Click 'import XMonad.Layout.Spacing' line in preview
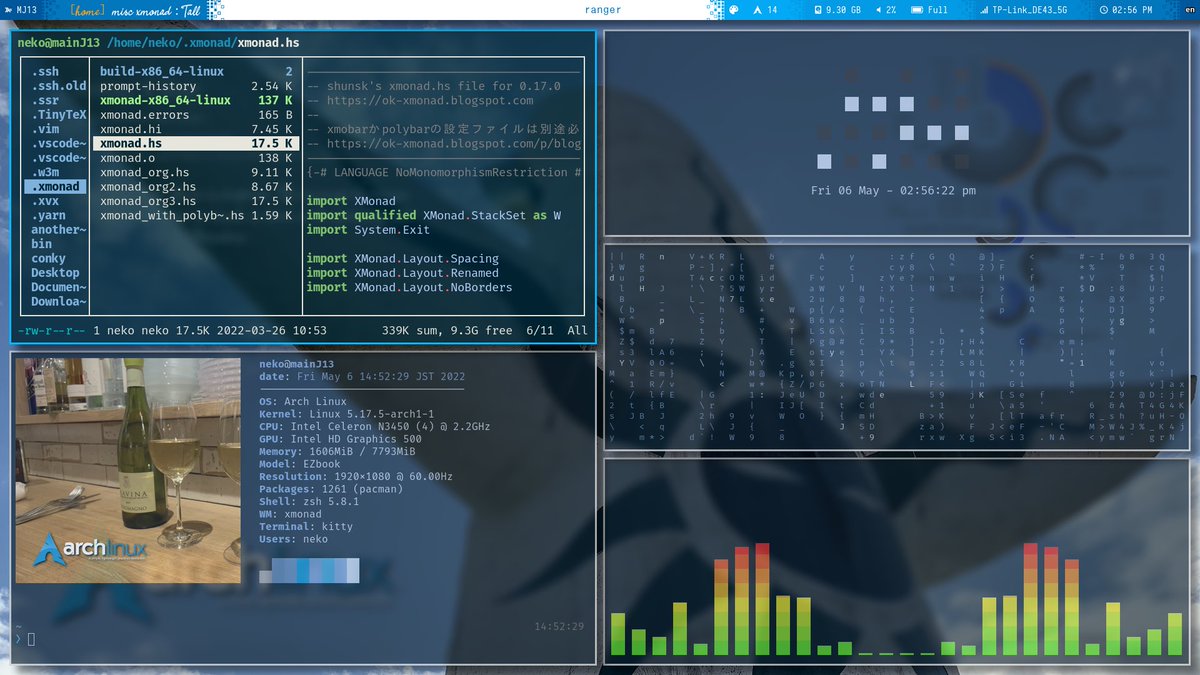 (x=402, y=258)
